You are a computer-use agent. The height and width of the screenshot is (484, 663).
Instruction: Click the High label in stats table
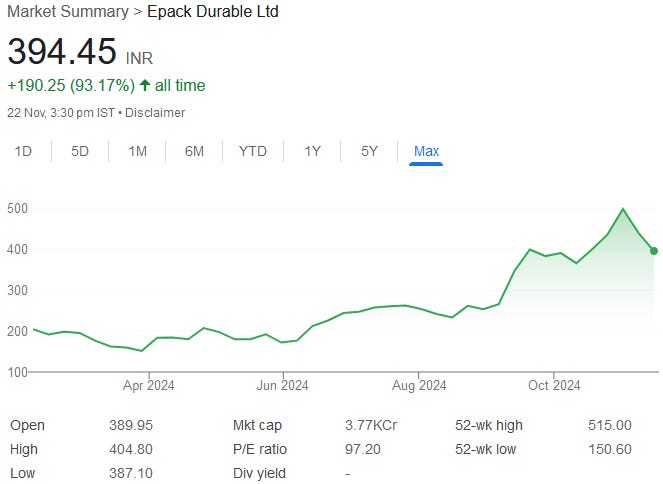click(x=24, y=449)
